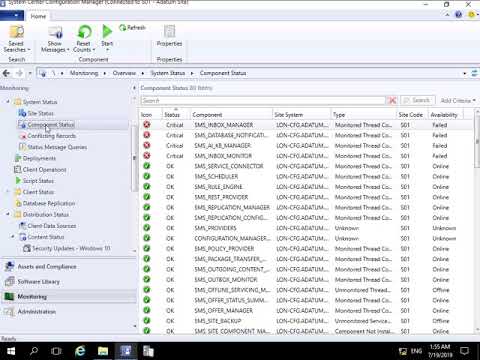Image resolution: width=480 pixels, height=360 pixels.
Task: Open the Start button dropdown arrow
Action: (x=107, y=50)
